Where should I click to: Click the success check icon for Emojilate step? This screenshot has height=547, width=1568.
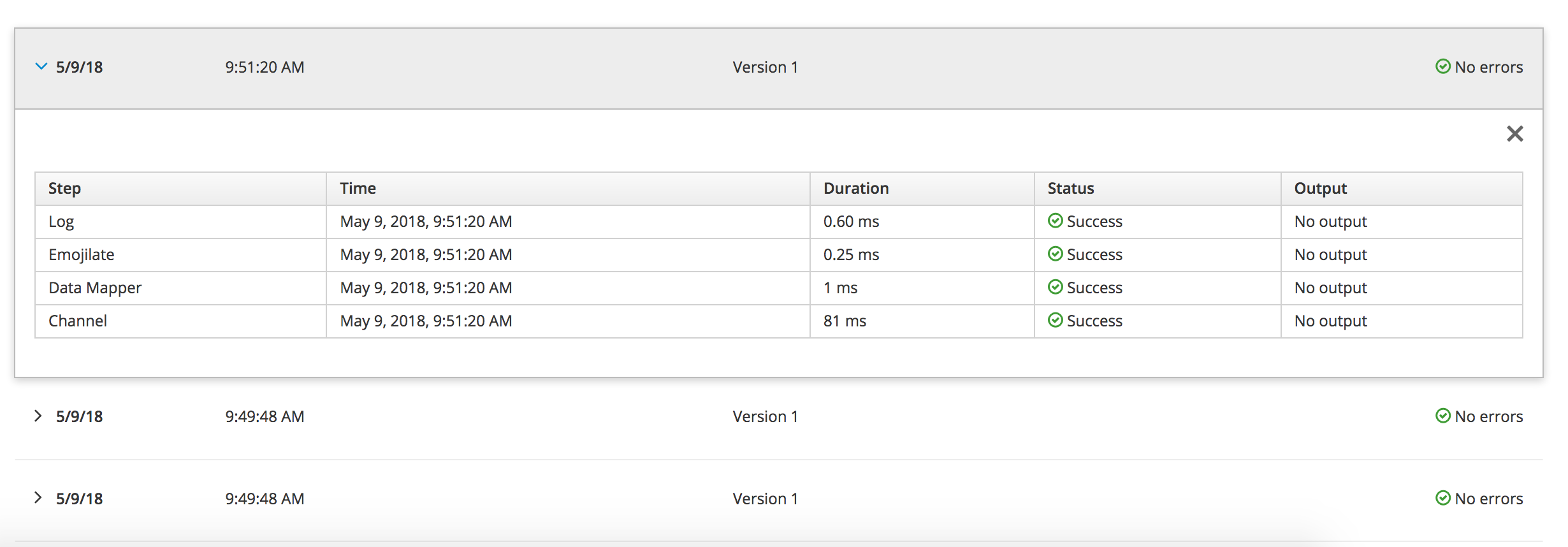click(x=1055, y=254)
